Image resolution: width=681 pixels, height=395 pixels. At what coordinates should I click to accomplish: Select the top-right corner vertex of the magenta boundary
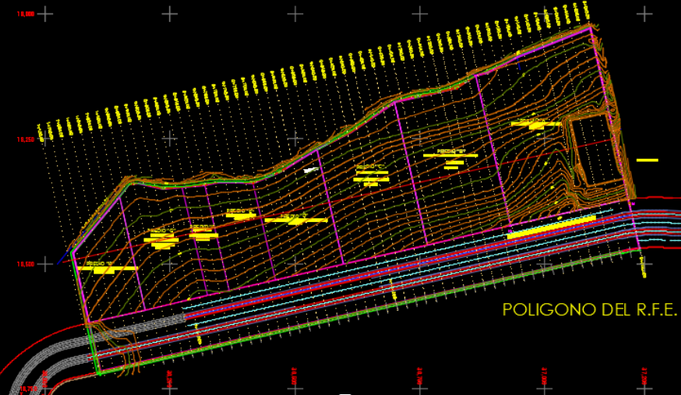click(590, 27)
